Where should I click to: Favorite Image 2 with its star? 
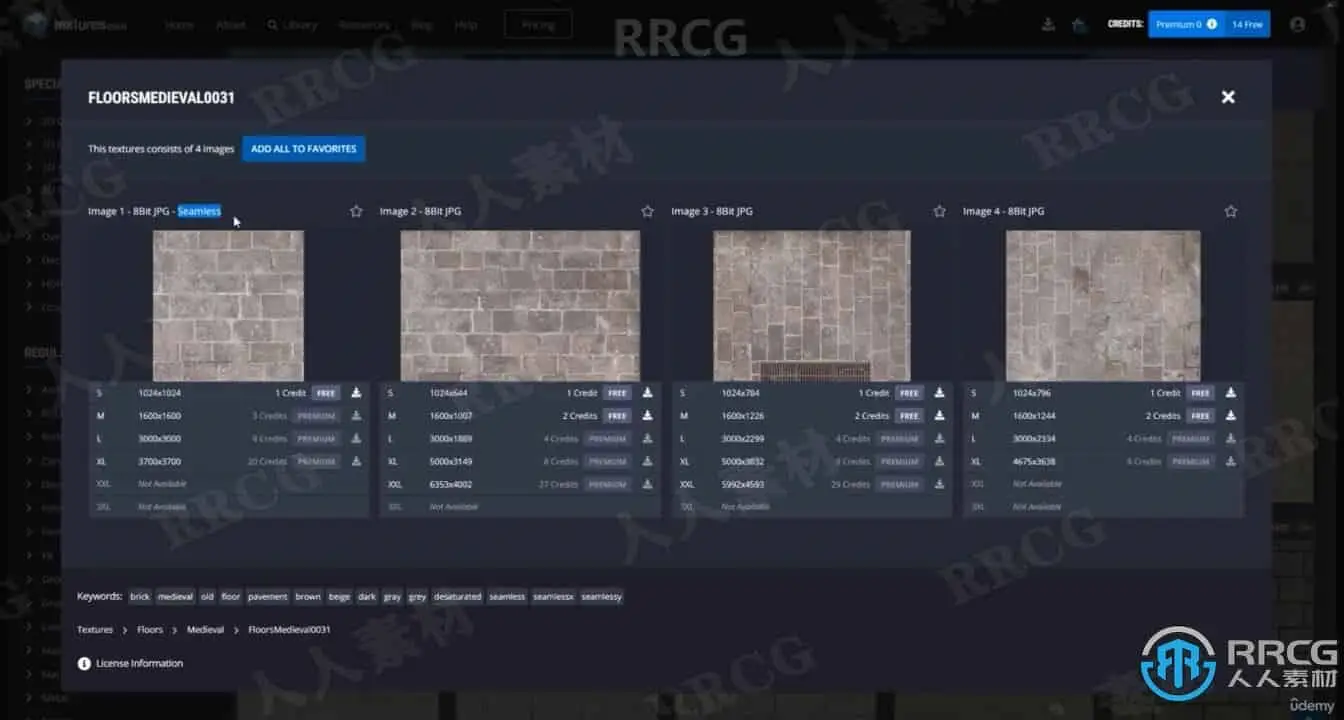point(647,212)
